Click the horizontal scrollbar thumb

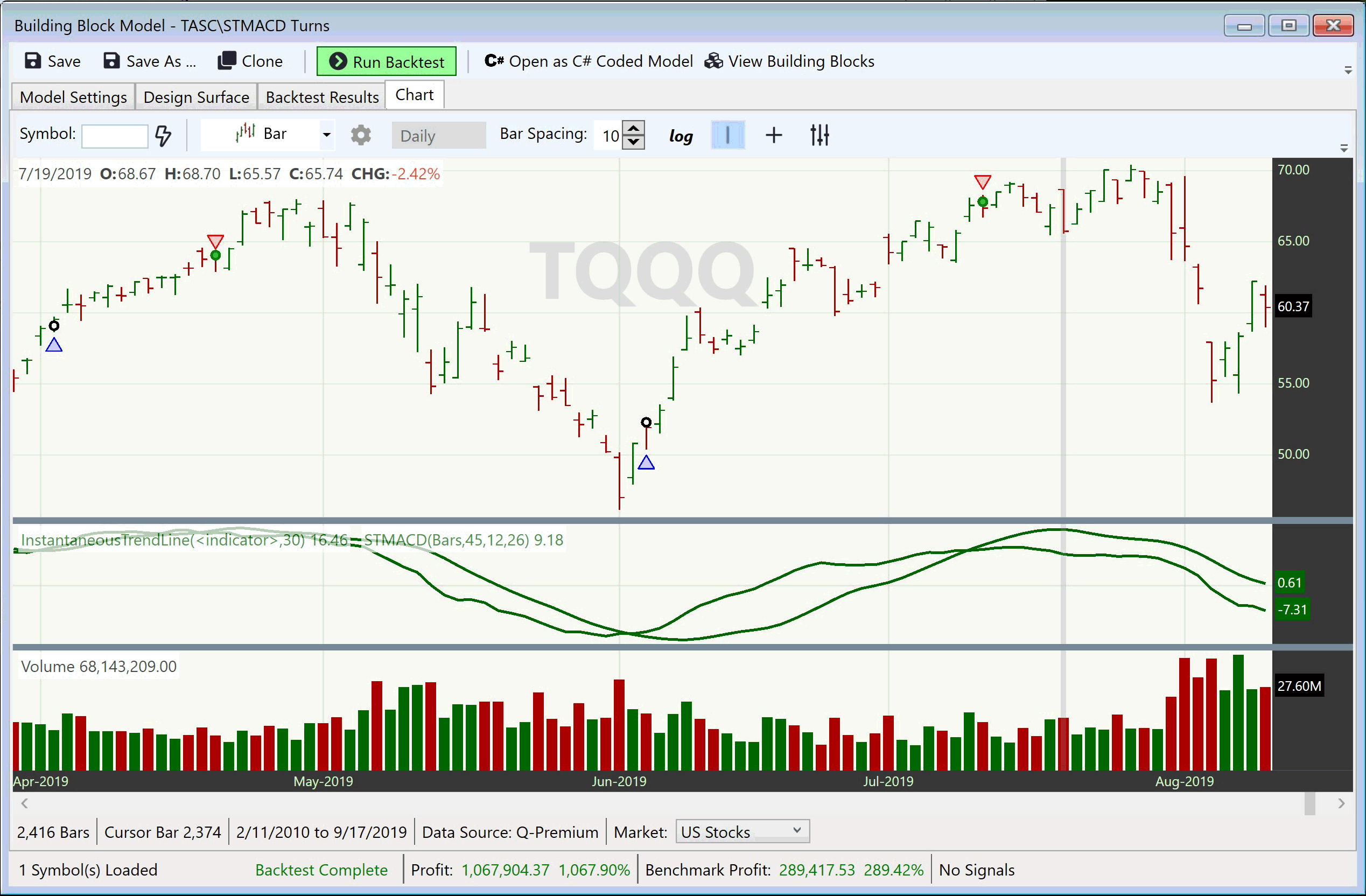pos(1310,803)
